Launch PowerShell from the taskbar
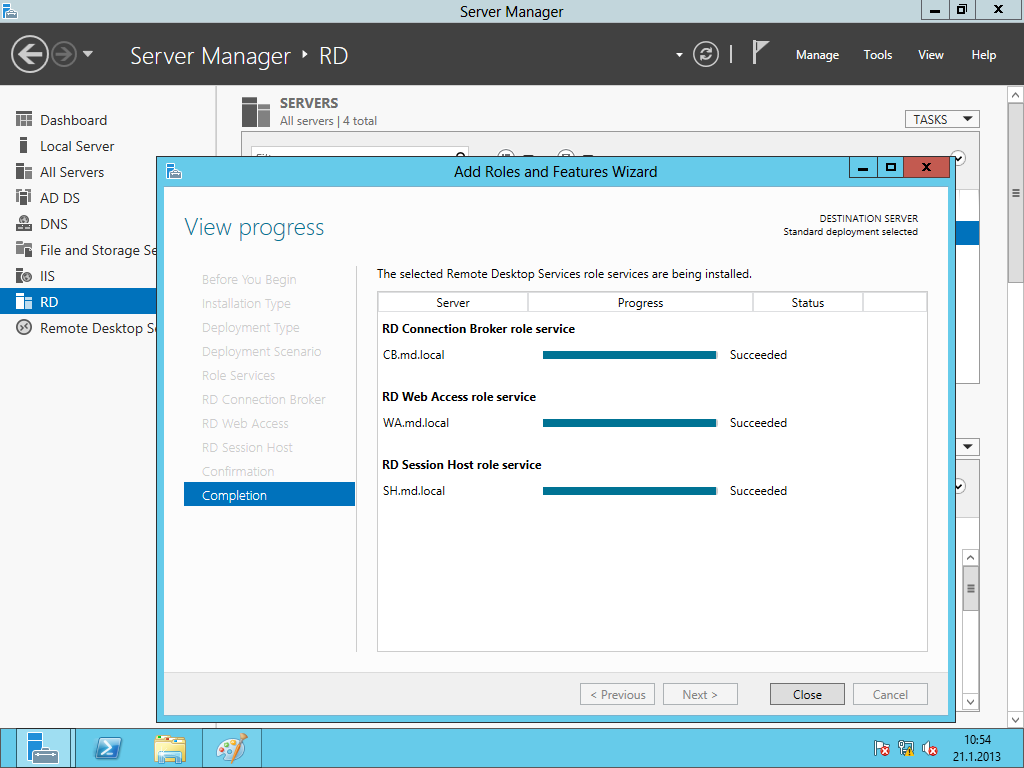This screenshot has height=768, width=1024. (107, 748)
